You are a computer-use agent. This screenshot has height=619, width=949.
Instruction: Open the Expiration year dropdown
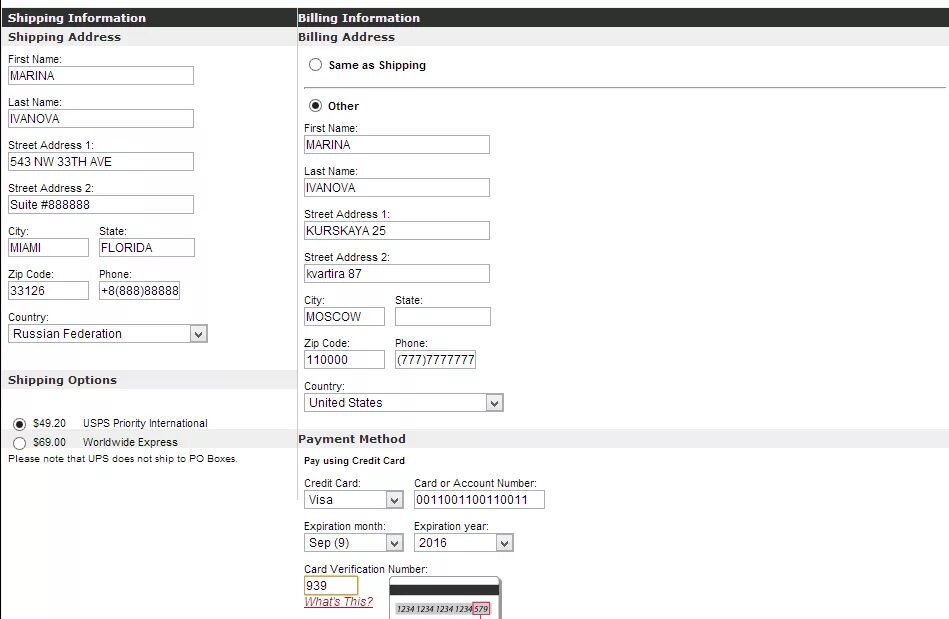click(x=464, y=543)
